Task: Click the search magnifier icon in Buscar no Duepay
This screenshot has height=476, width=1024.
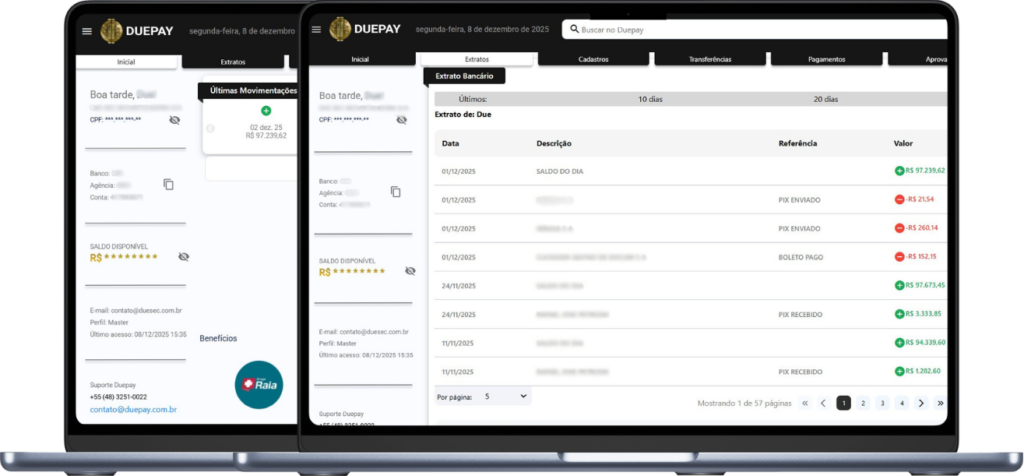Action: coord(574,29)
